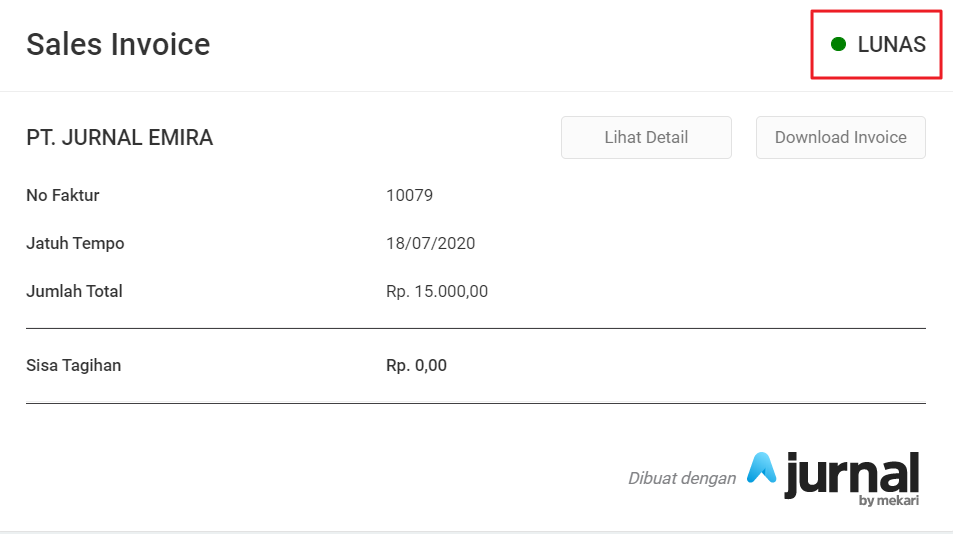Click the Jumlah Total label
Image resolution: width=953 pixels, height=534 pixels.
(74, 291)
